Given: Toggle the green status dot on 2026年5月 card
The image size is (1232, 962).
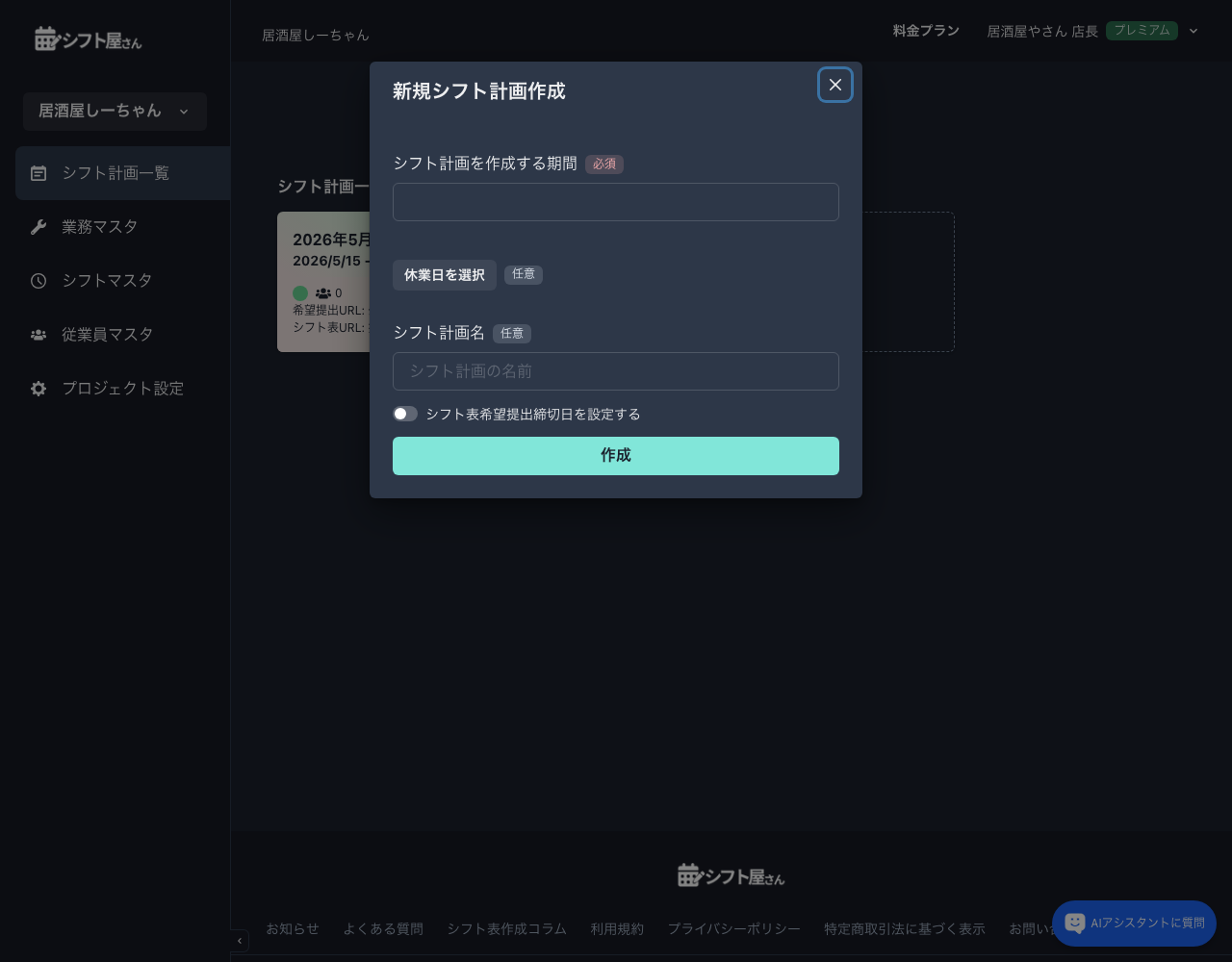Looking at the screenshot, I should [300, 293].
